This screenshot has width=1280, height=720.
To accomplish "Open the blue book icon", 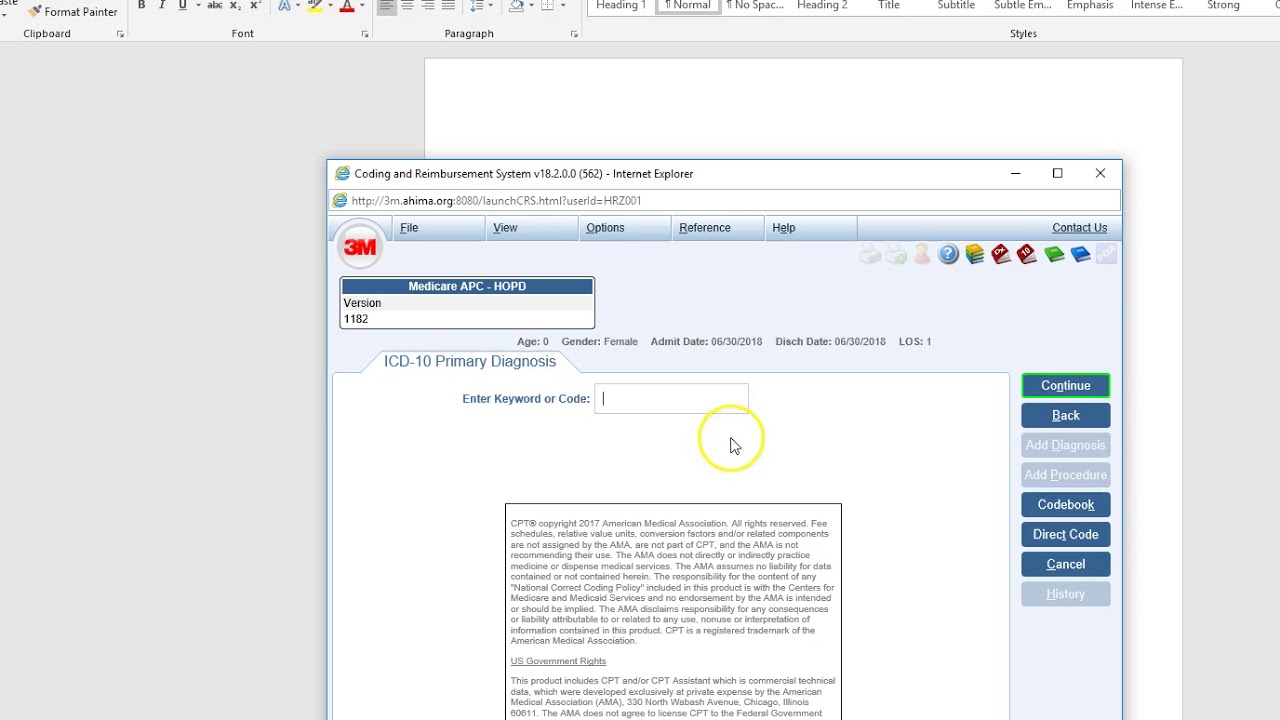I will (1080, 255).
